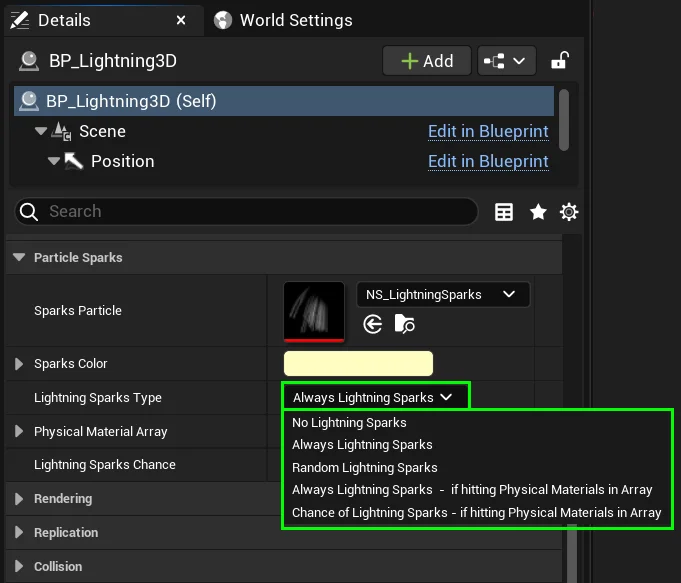Click the pale yellow Sparks Color swatch
Image resolution: width=681 pixels, height=583 pixels.
(358, 364)
